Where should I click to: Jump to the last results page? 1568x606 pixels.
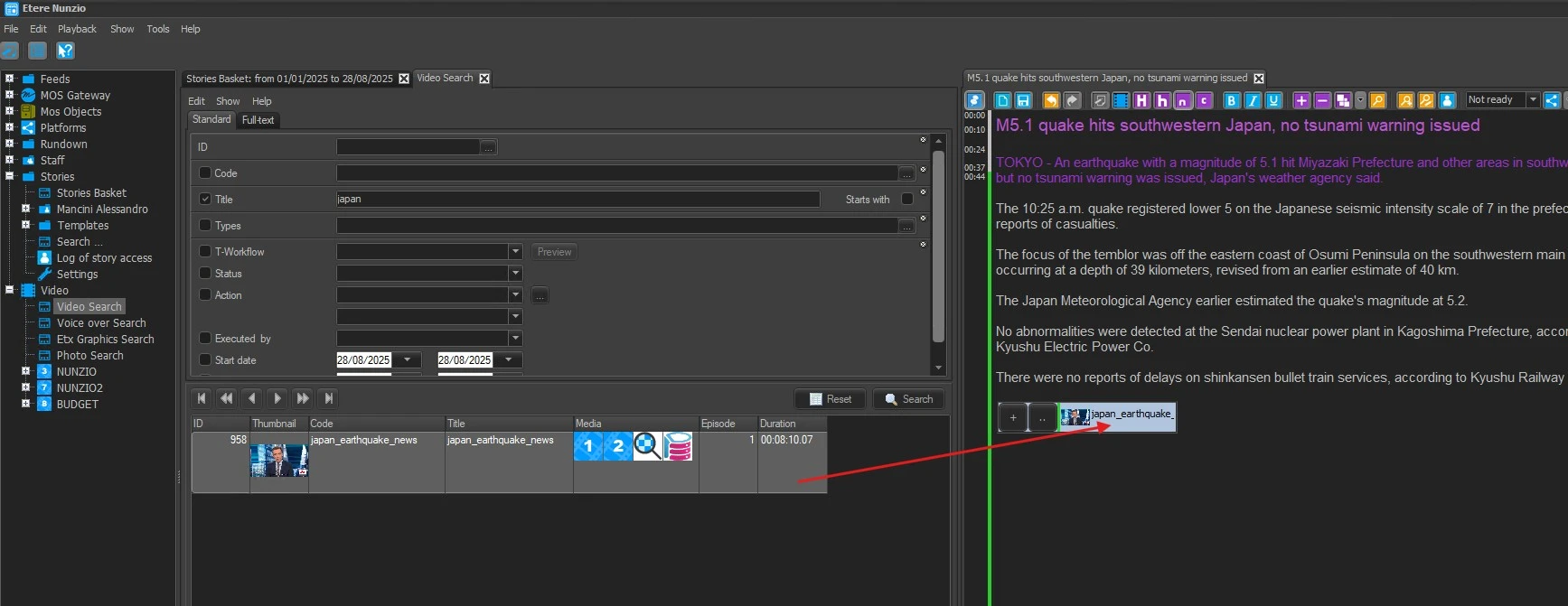pyautogui.click(x=329, y=398)
